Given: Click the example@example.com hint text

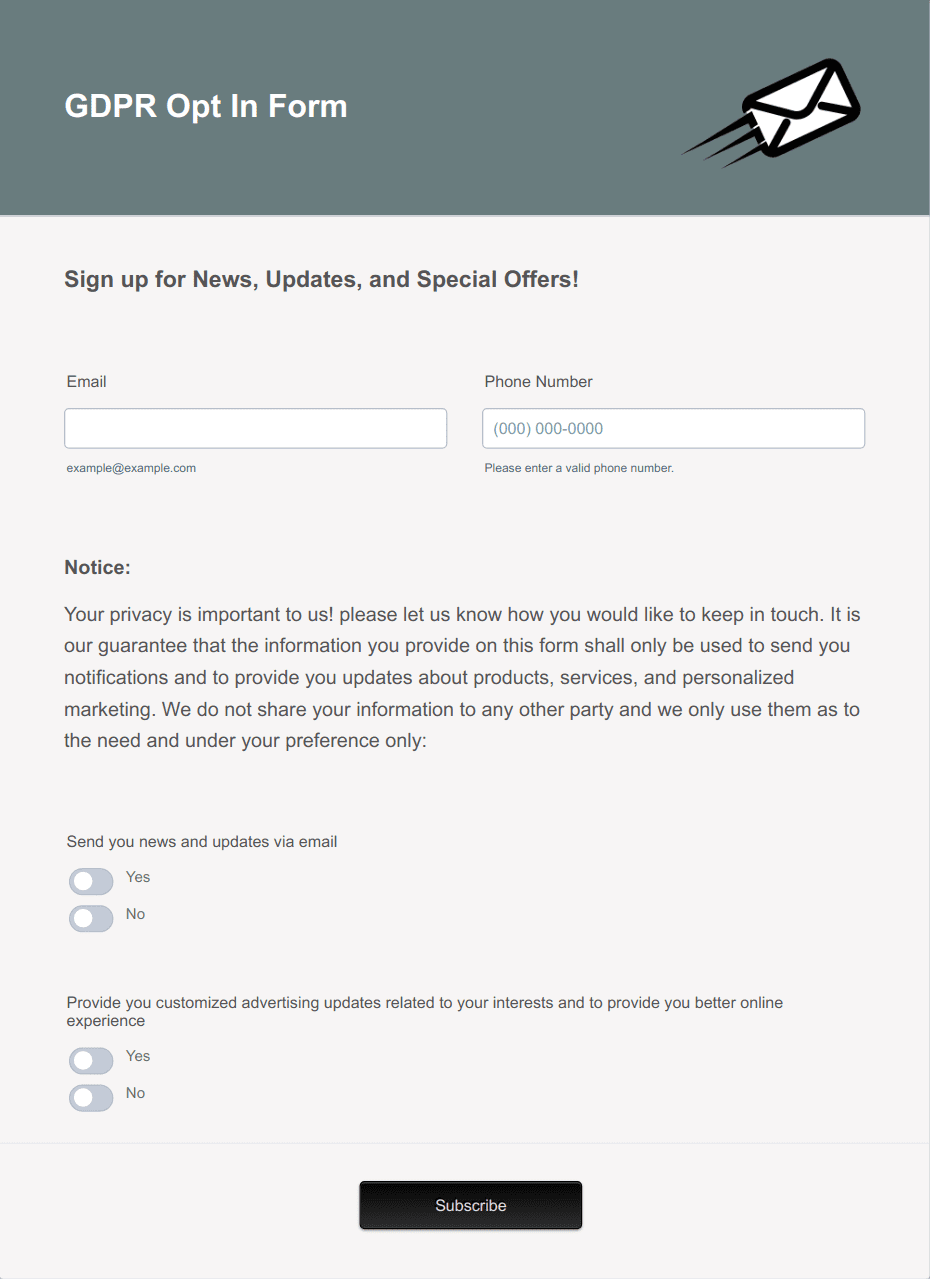Looking at the screenshot, I should [131, 468].
